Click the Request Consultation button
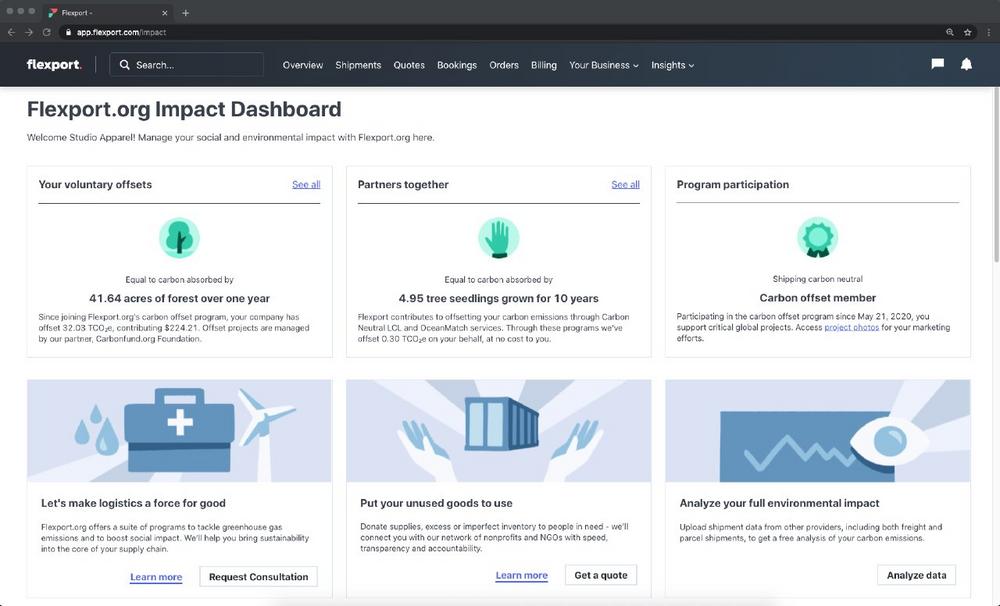 pos(258,577)
